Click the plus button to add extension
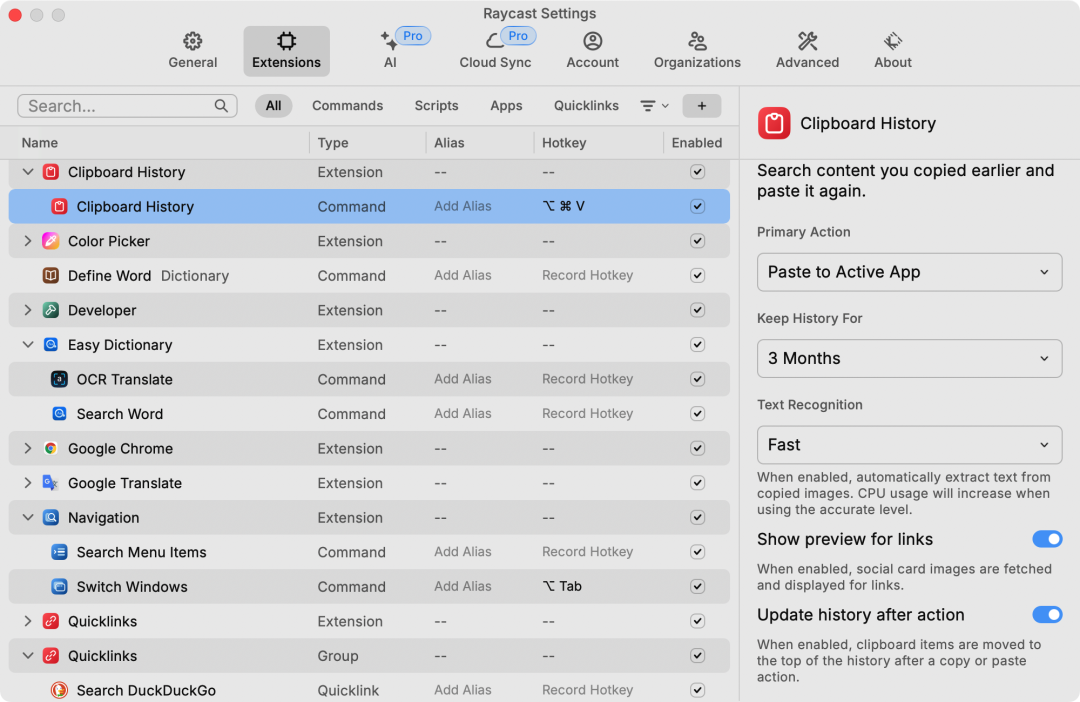 (x=701, y=105)
